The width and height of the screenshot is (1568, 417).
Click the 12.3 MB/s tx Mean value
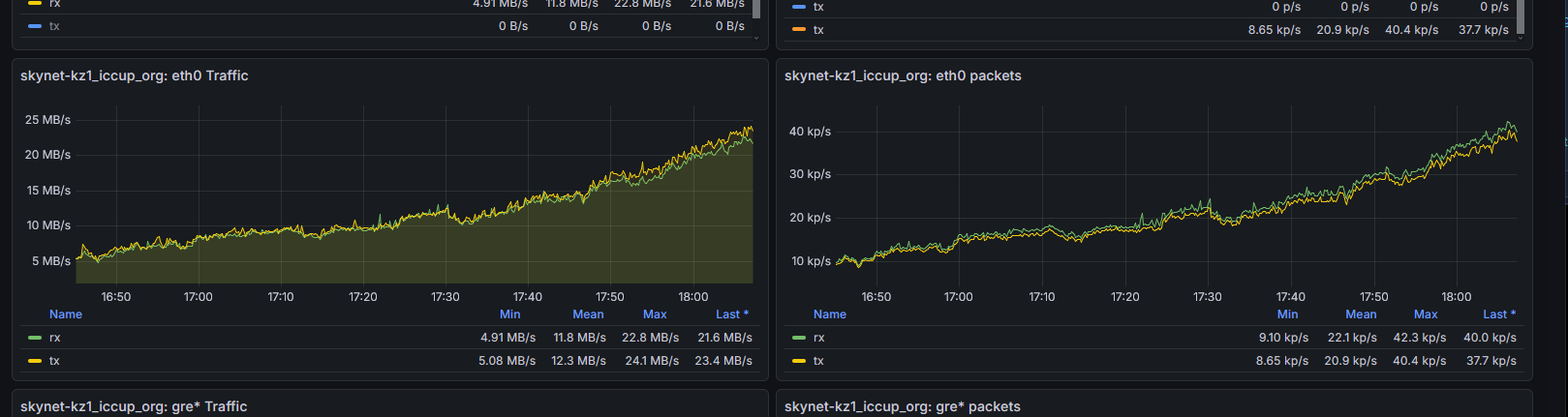[x=578, y=361]
